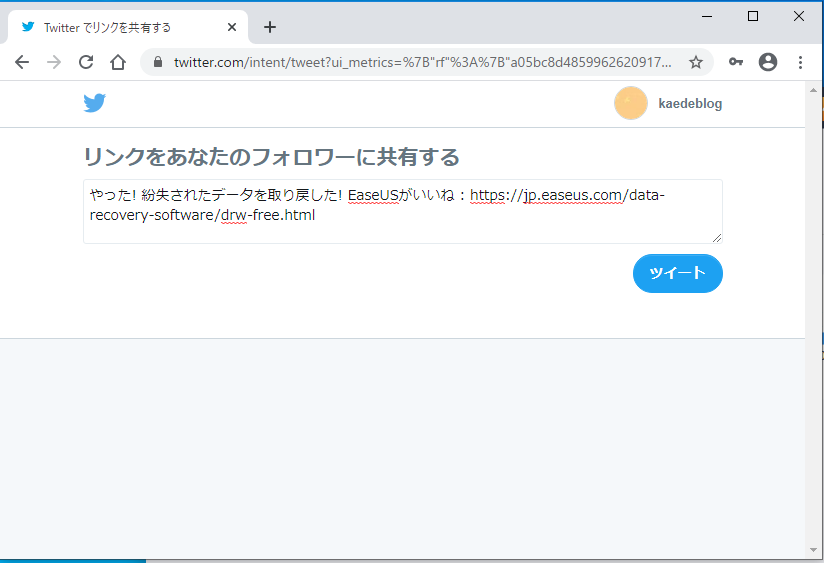Go to the browser home page icon
The image size is (824, 563).
point(118,62)
